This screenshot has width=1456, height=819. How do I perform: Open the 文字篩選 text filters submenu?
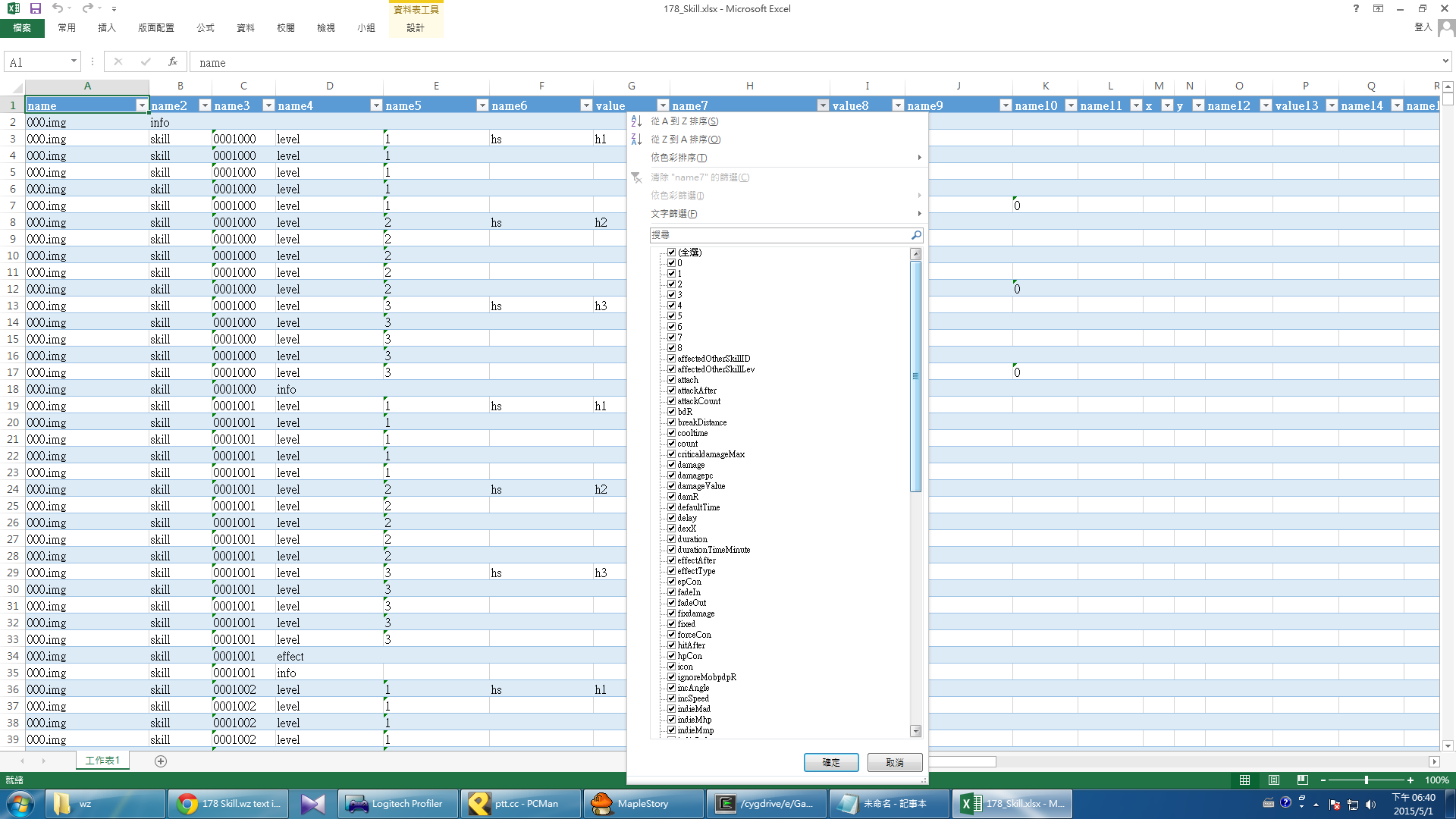click(x=777, y=214)
